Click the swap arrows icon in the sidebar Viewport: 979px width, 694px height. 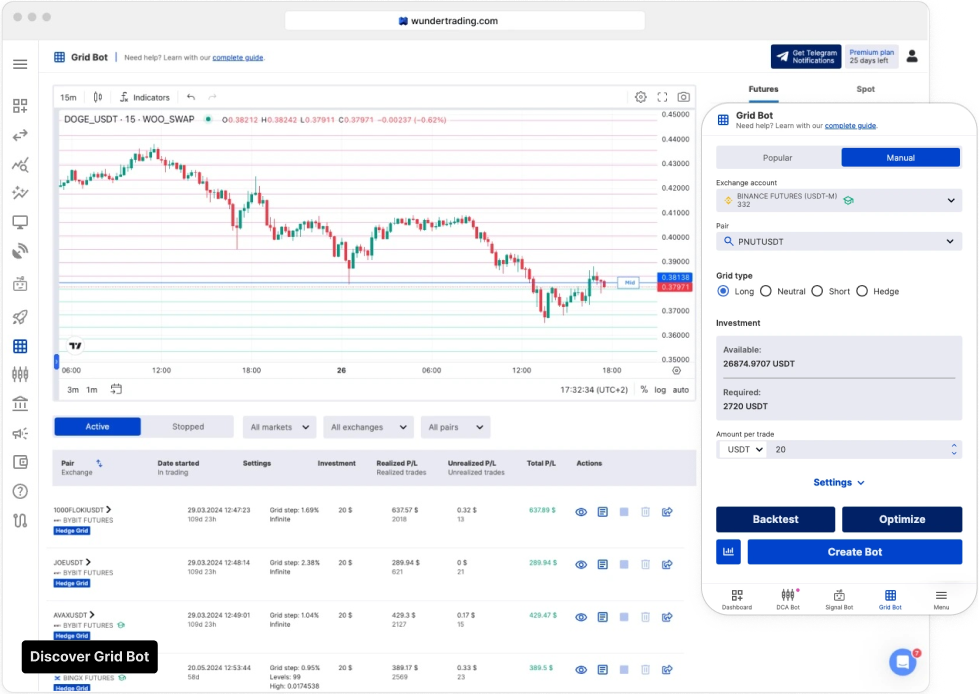20,135
